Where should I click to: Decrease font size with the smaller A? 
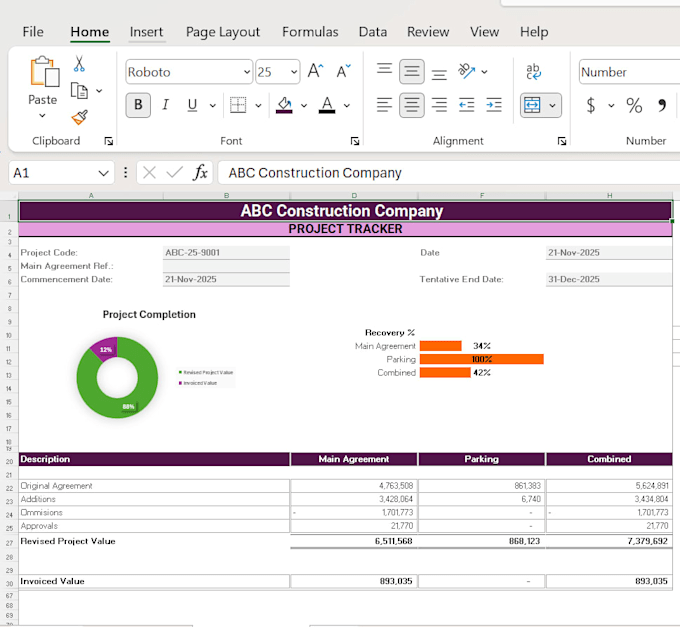click(x=343, y=71)
